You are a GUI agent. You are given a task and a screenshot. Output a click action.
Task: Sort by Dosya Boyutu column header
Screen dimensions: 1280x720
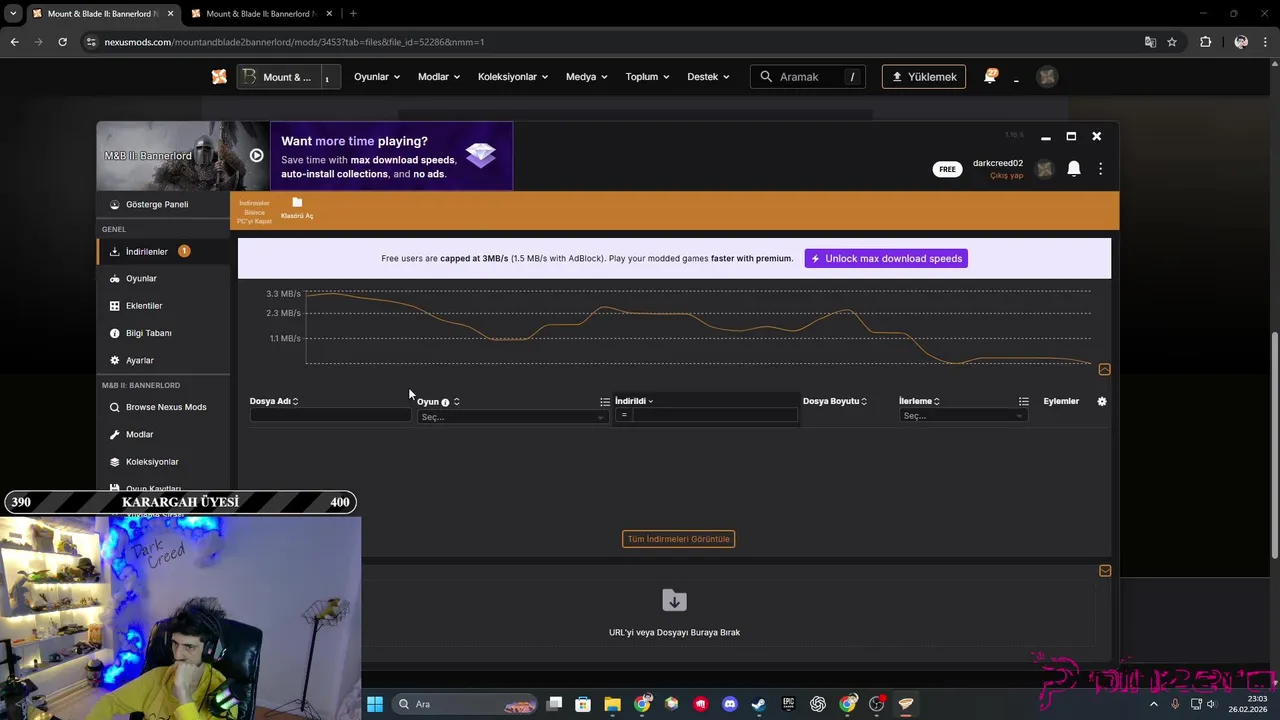pos(835,401)
